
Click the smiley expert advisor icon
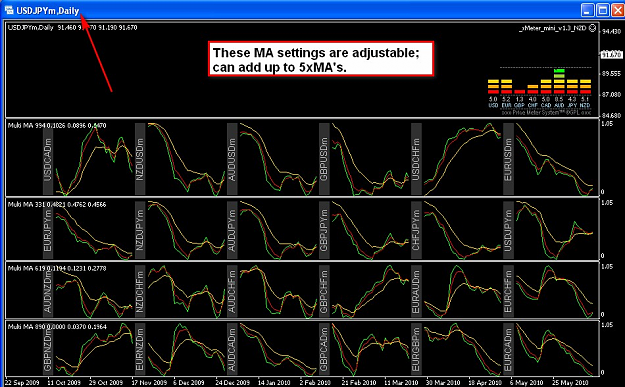pos(592,28)
